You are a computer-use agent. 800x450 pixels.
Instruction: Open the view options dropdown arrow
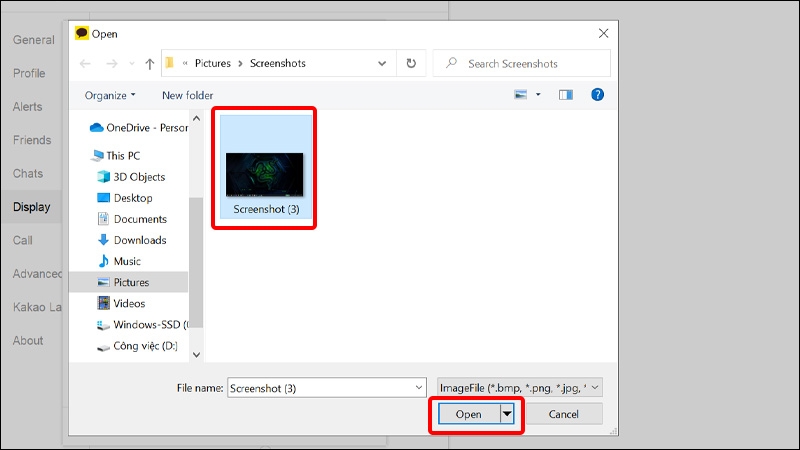[538, 94]
